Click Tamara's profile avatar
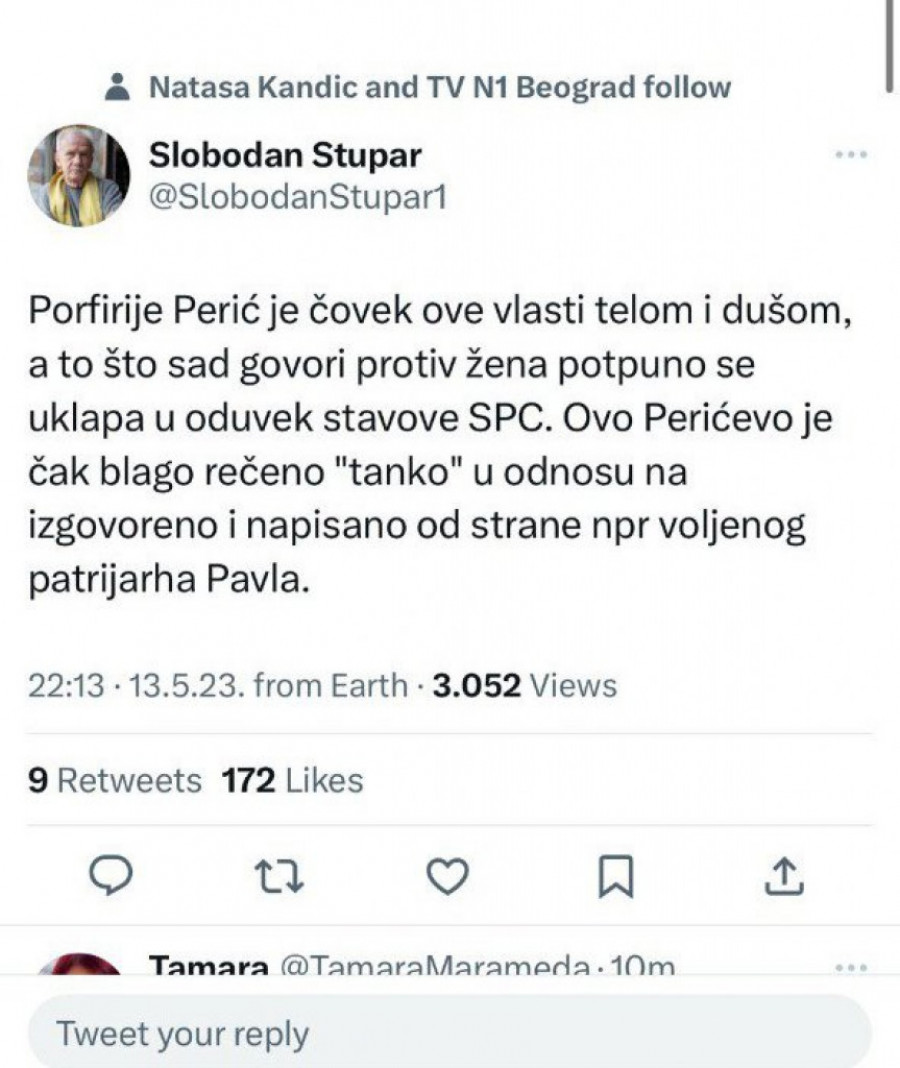Viewport: 900px width, 1068px height. (x=78, y=966)
